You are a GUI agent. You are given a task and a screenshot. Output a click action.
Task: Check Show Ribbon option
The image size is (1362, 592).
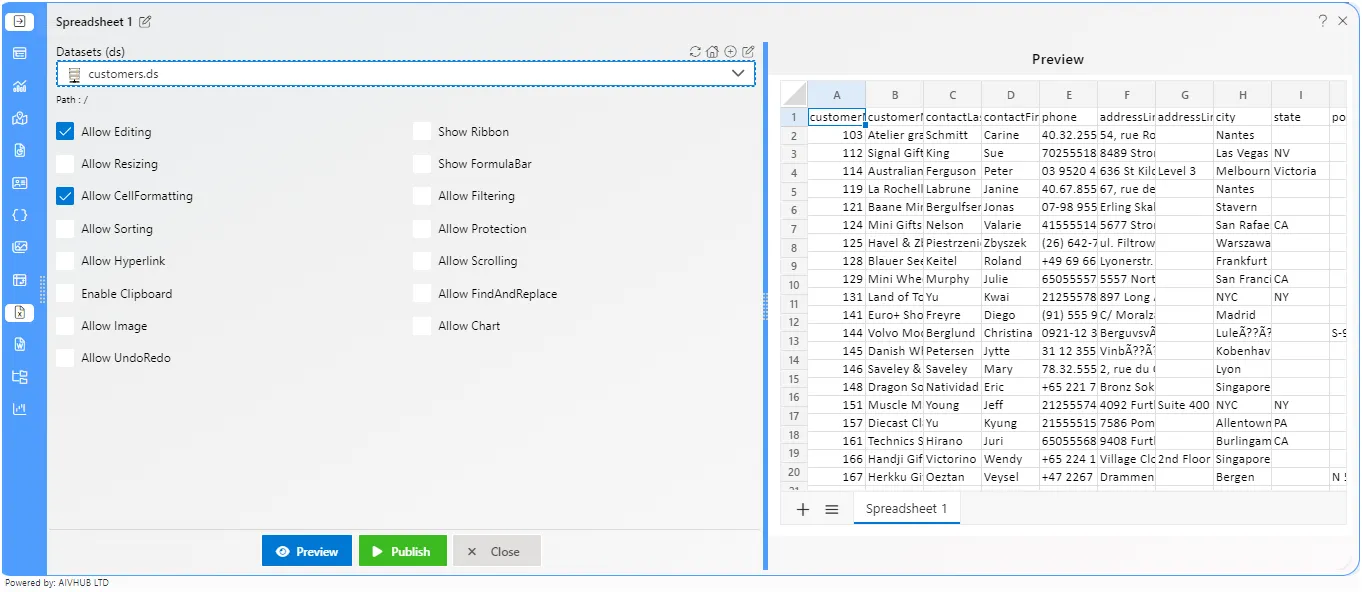422,131
